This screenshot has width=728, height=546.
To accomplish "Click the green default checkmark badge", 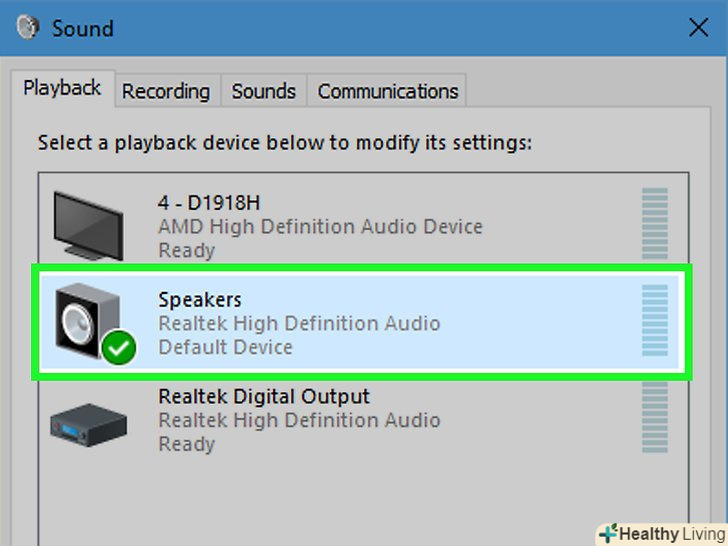I will (118, 349).
